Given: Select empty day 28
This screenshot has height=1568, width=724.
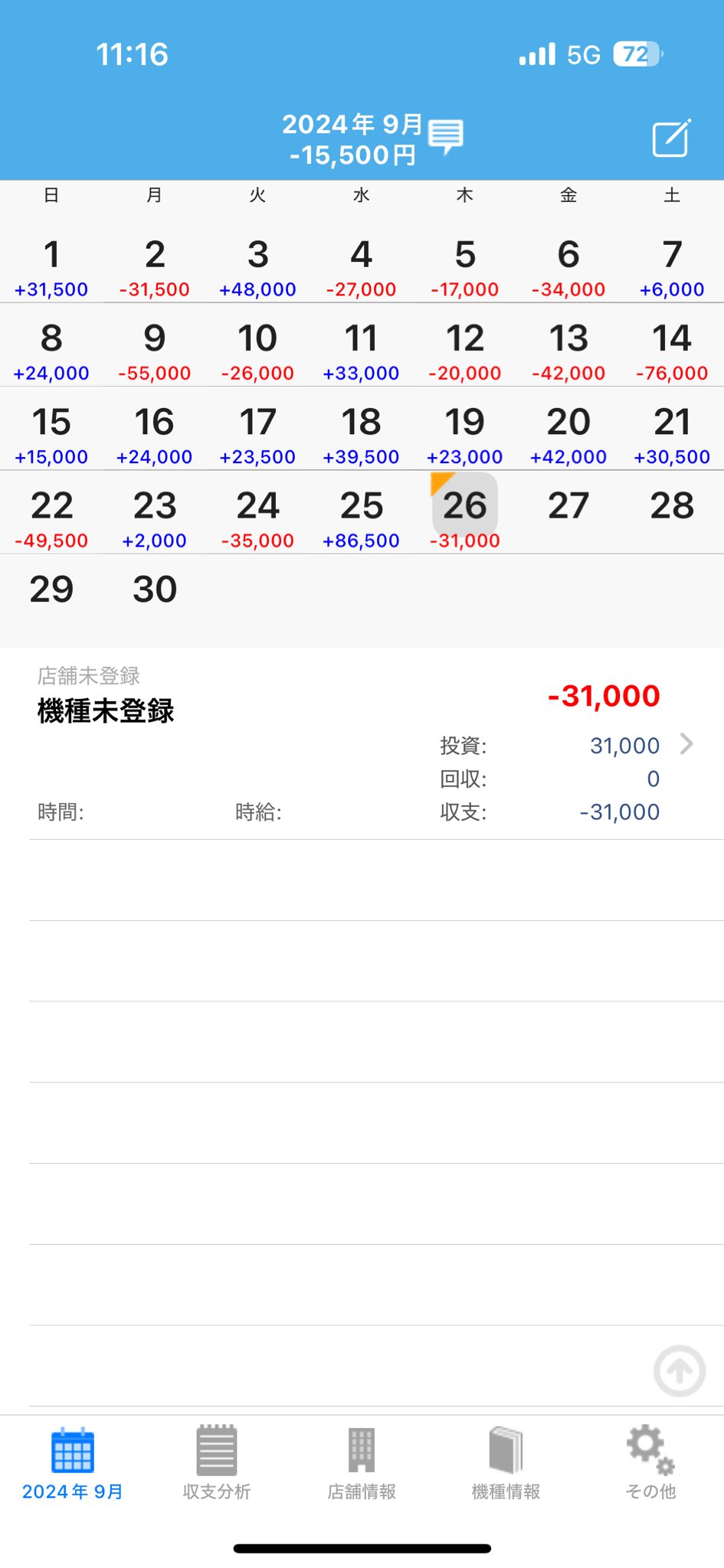Looking at the screenshot, I should tap(672, 506).
